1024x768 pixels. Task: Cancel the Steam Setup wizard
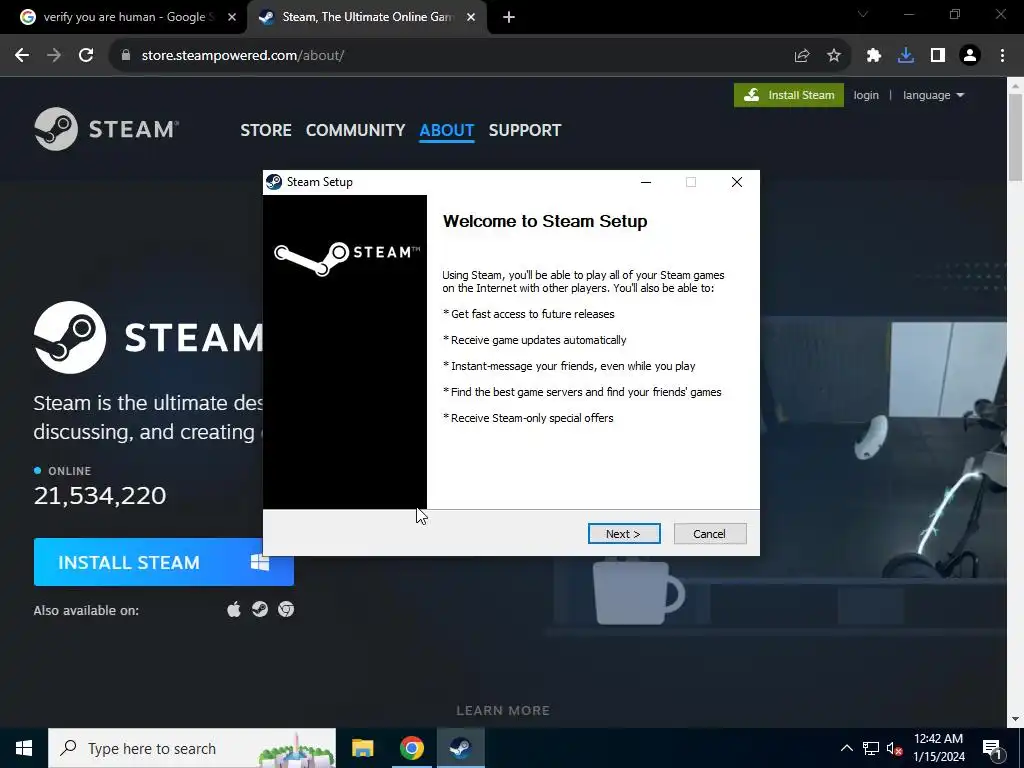pyautogui.click(x=709, y=534)
